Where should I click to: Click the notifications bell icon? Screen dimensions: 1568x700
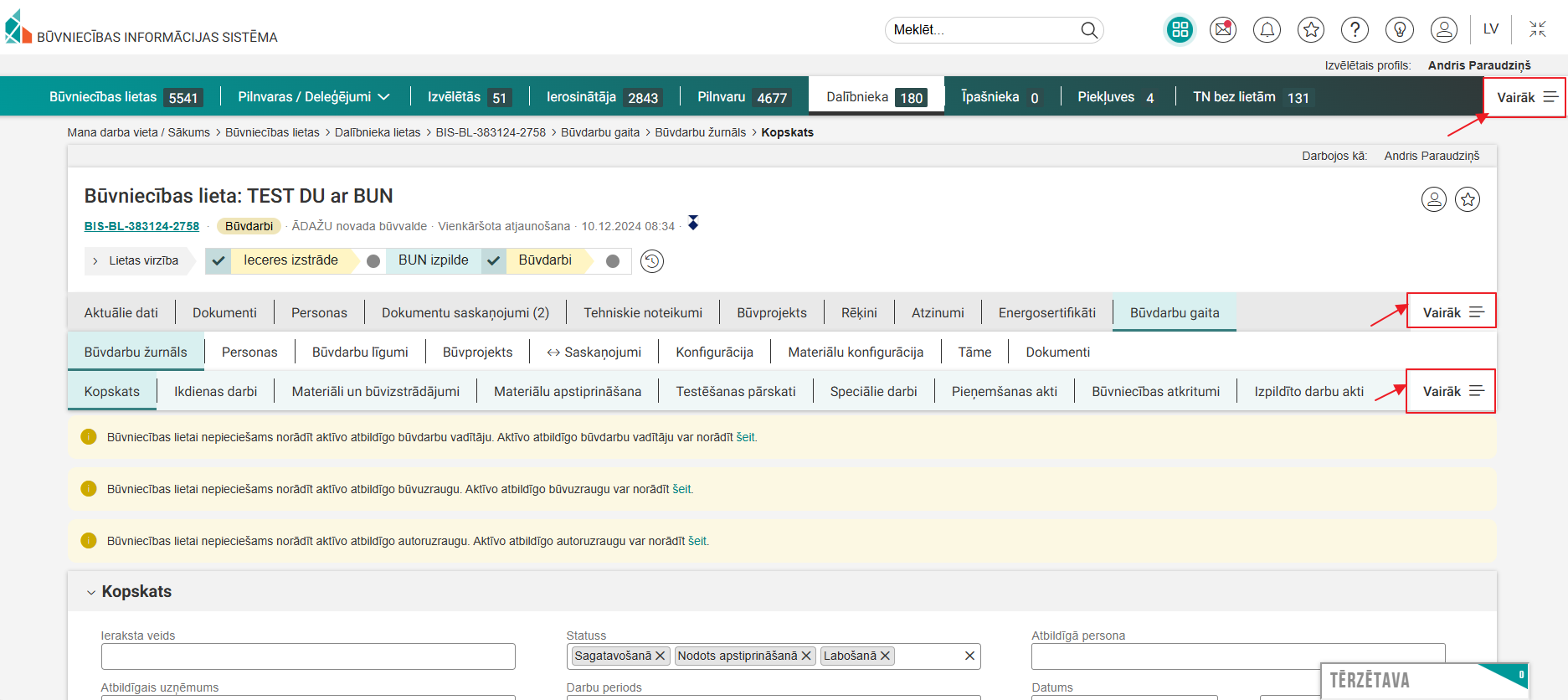(1267, 30)
